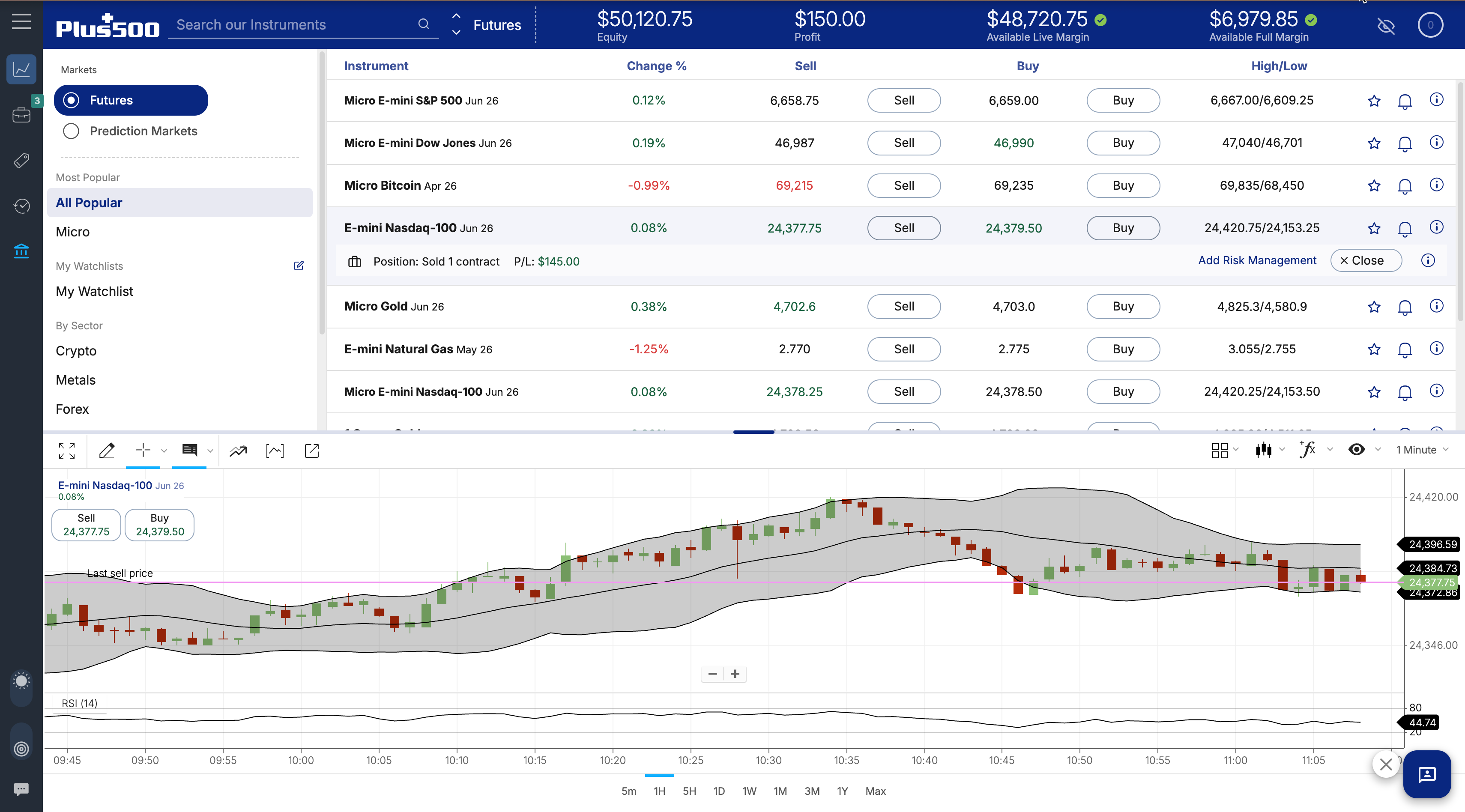Zoom in chart with plus button
Image resolution: width=1465 pixels, height=812 pixels.
(735, 674)
